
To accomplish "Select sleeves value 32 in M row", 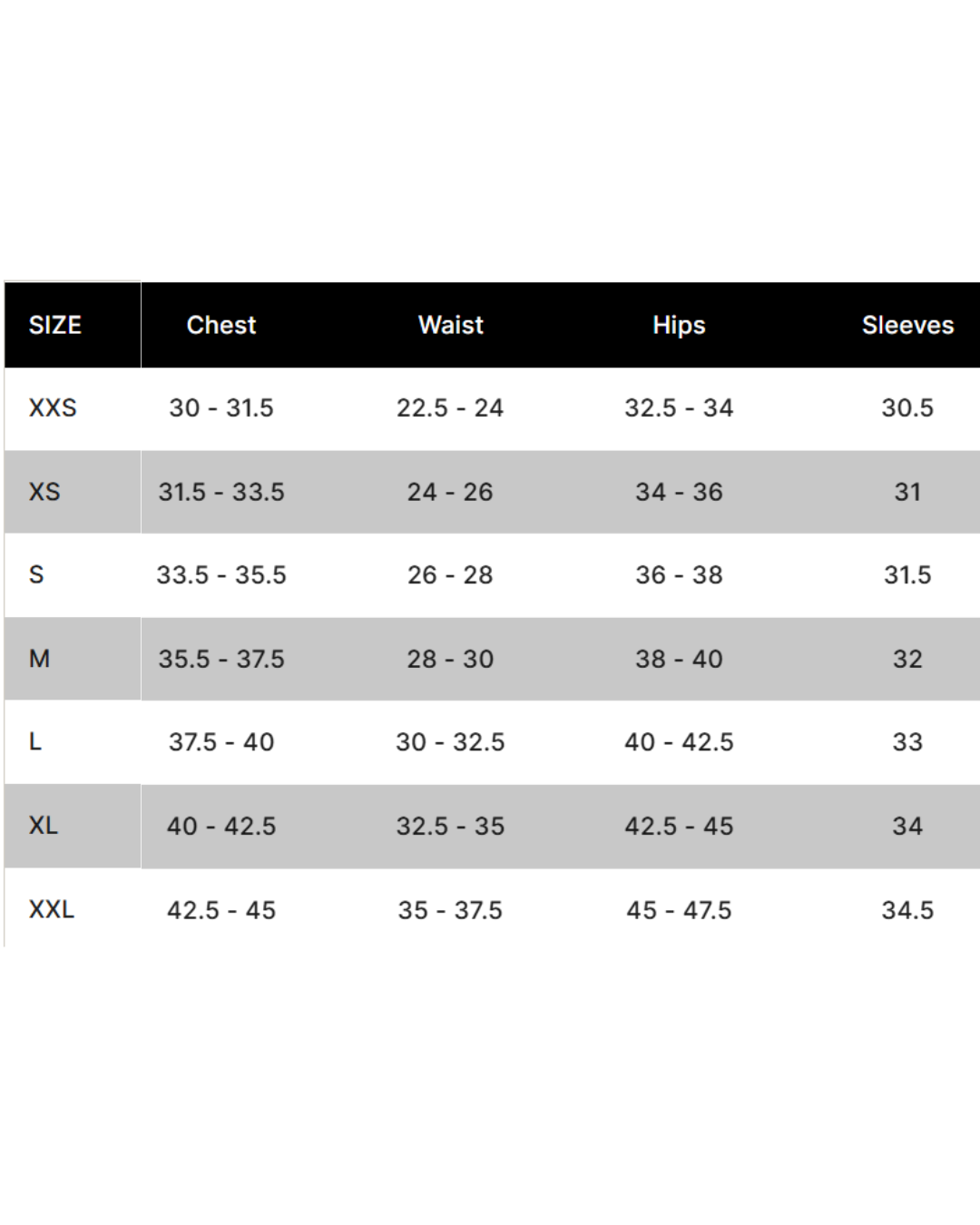I will coord(907,659).
